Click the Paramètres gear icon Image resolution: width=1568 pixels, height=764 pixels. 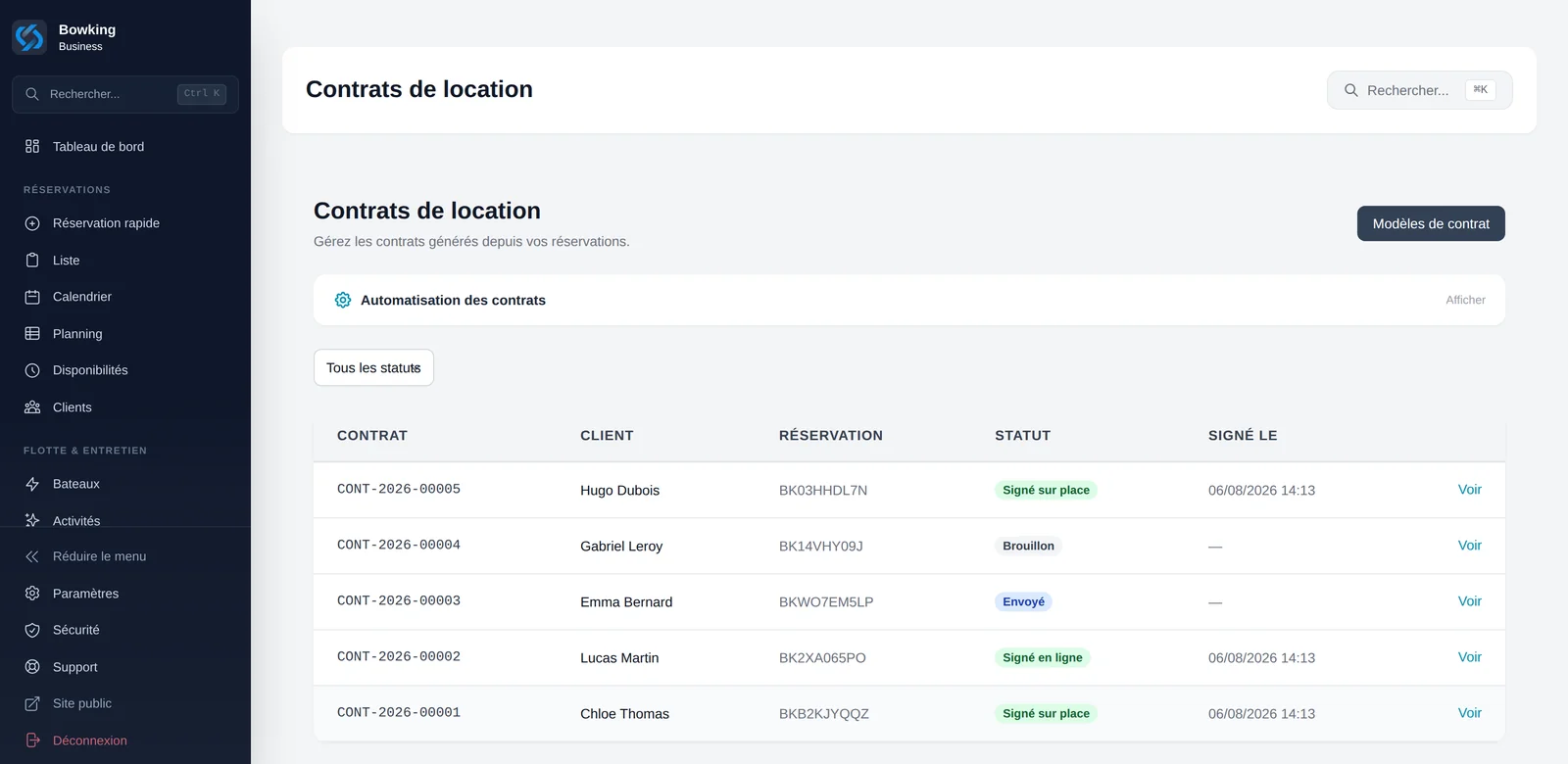pyautogui.click(x=32, y=594)
